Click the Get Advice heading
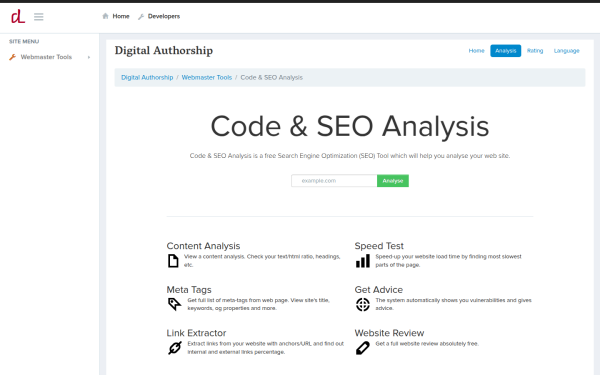 [x=378, y=290]
